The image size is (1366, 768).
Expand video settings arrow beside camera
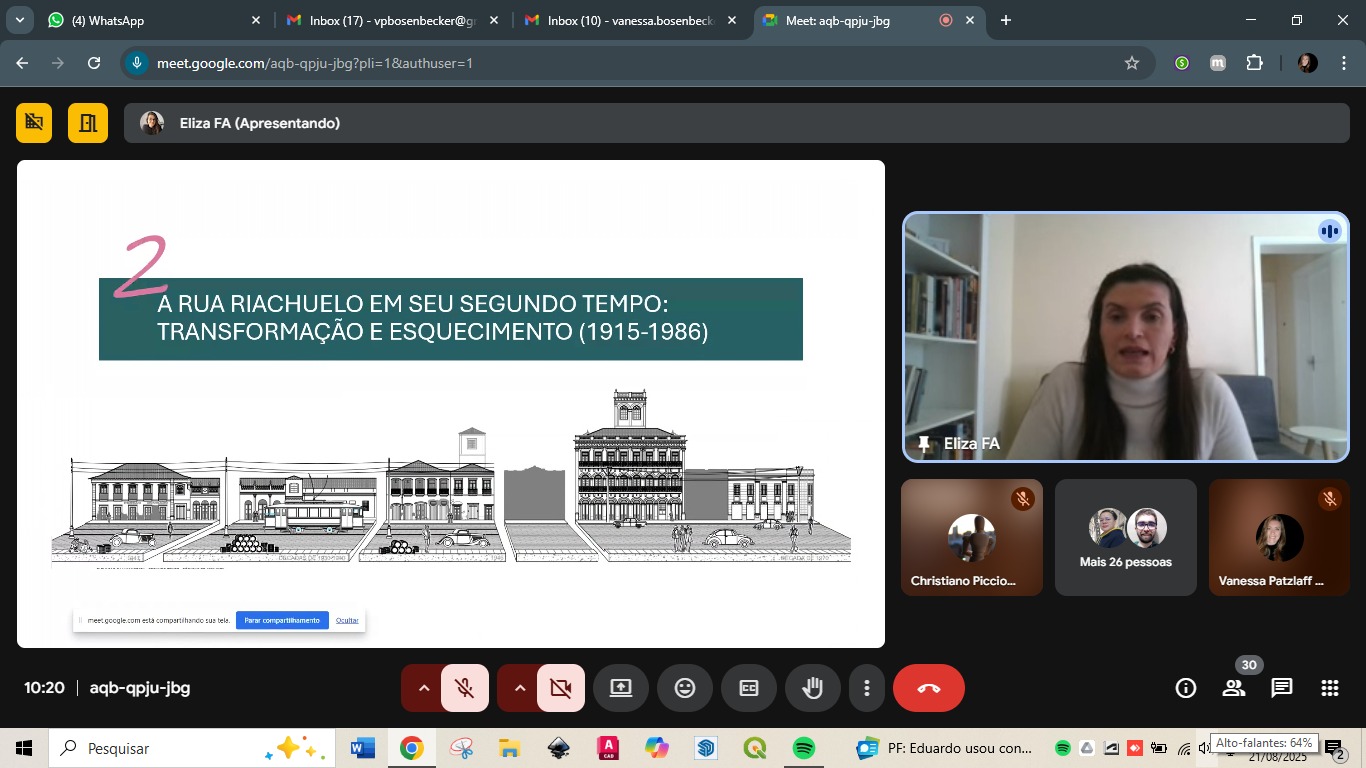pos(519,688)
